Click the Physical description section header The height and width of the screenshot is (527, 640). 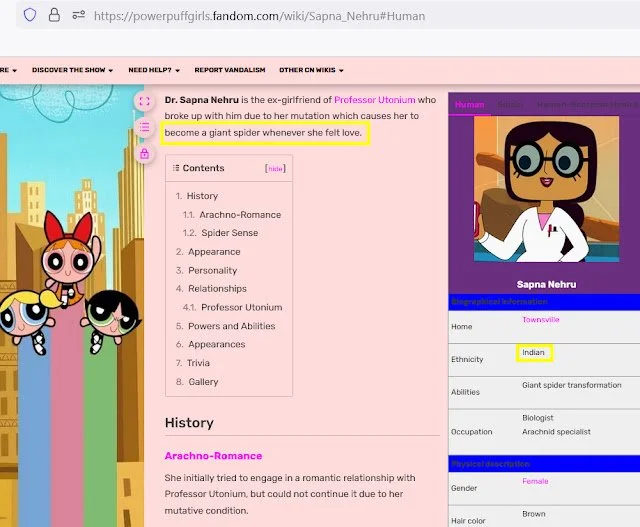click(x=544, y=464)
